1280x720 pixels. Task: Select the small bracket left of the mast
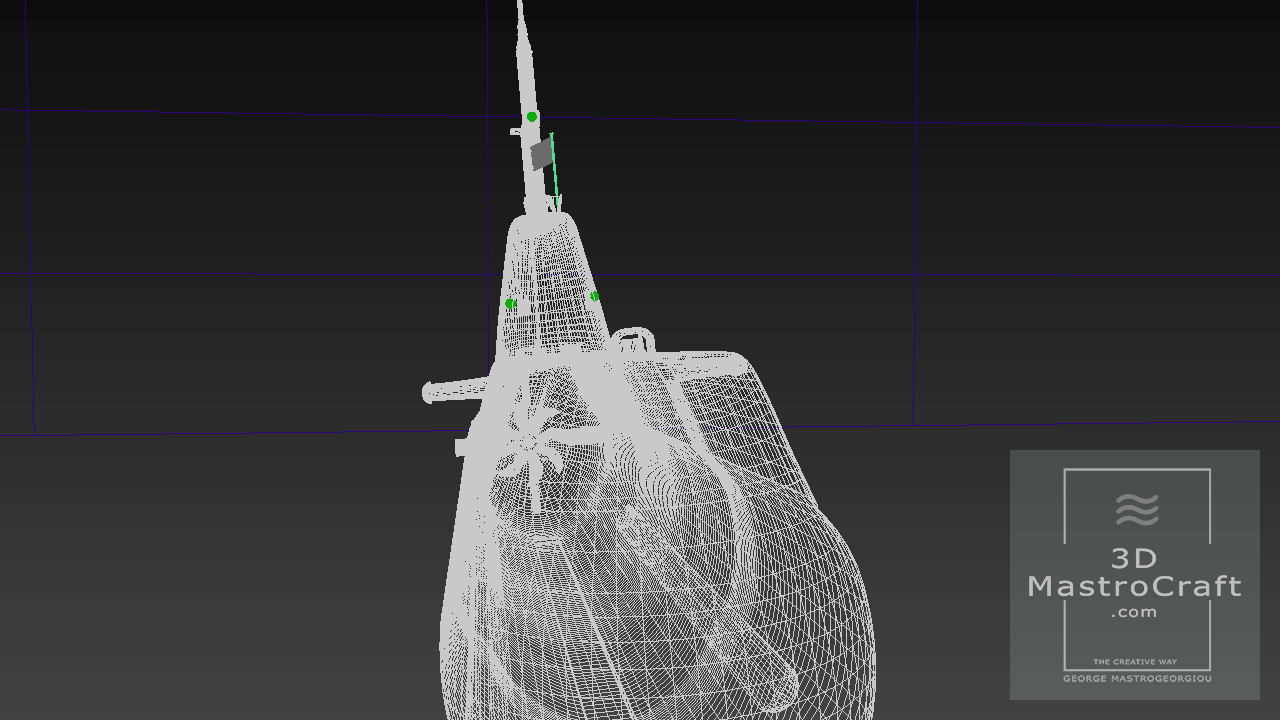coord(516,131)
